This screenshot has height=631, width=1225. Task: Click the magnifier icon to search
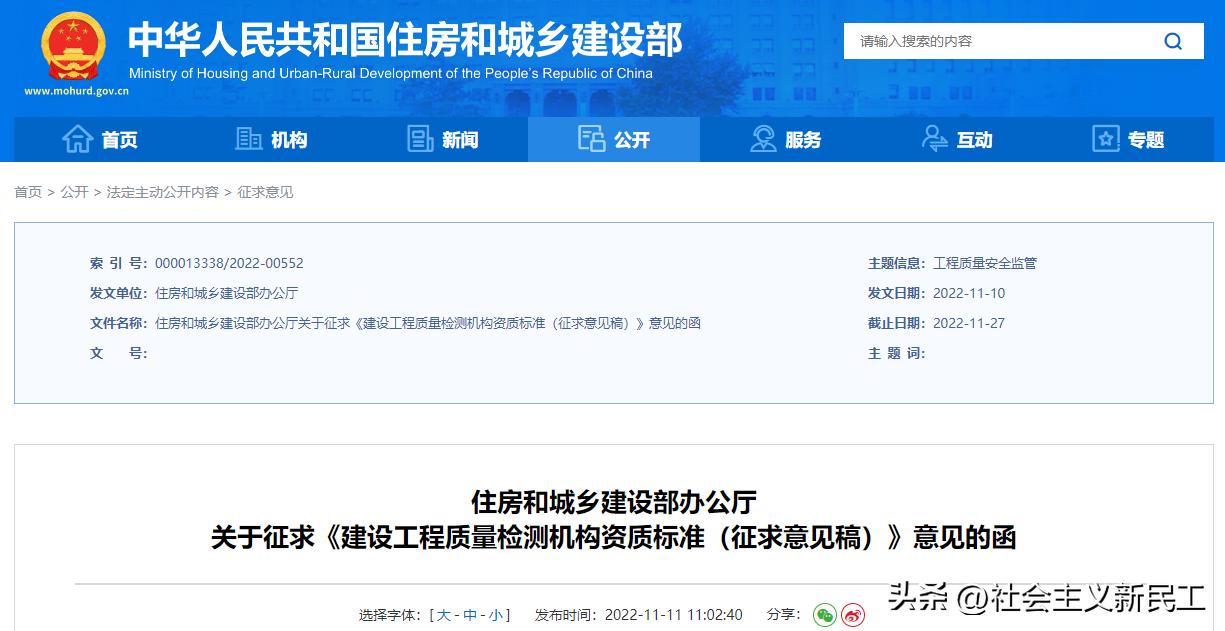[x=1172, y=41]
